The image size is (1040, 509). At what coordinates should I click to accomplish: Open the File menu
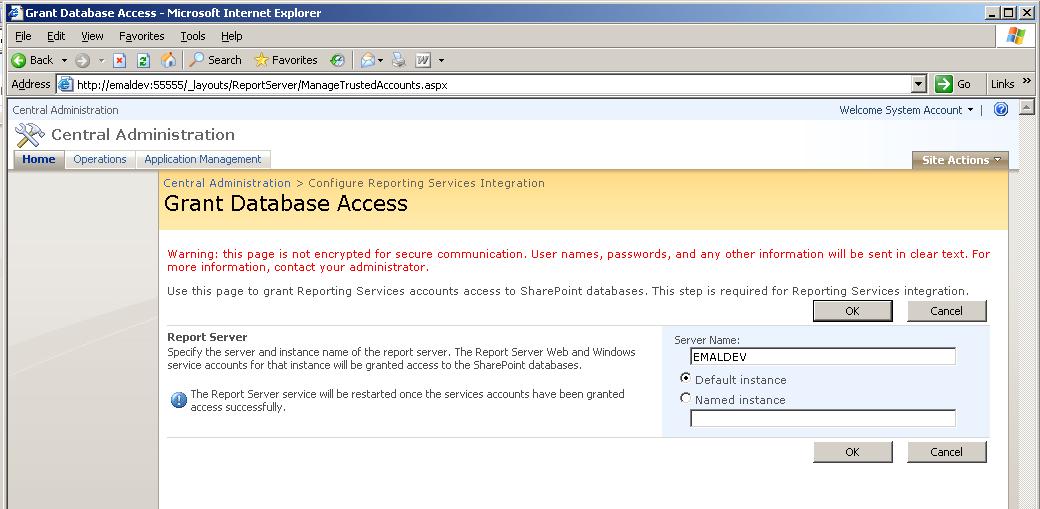coord(23,36)
